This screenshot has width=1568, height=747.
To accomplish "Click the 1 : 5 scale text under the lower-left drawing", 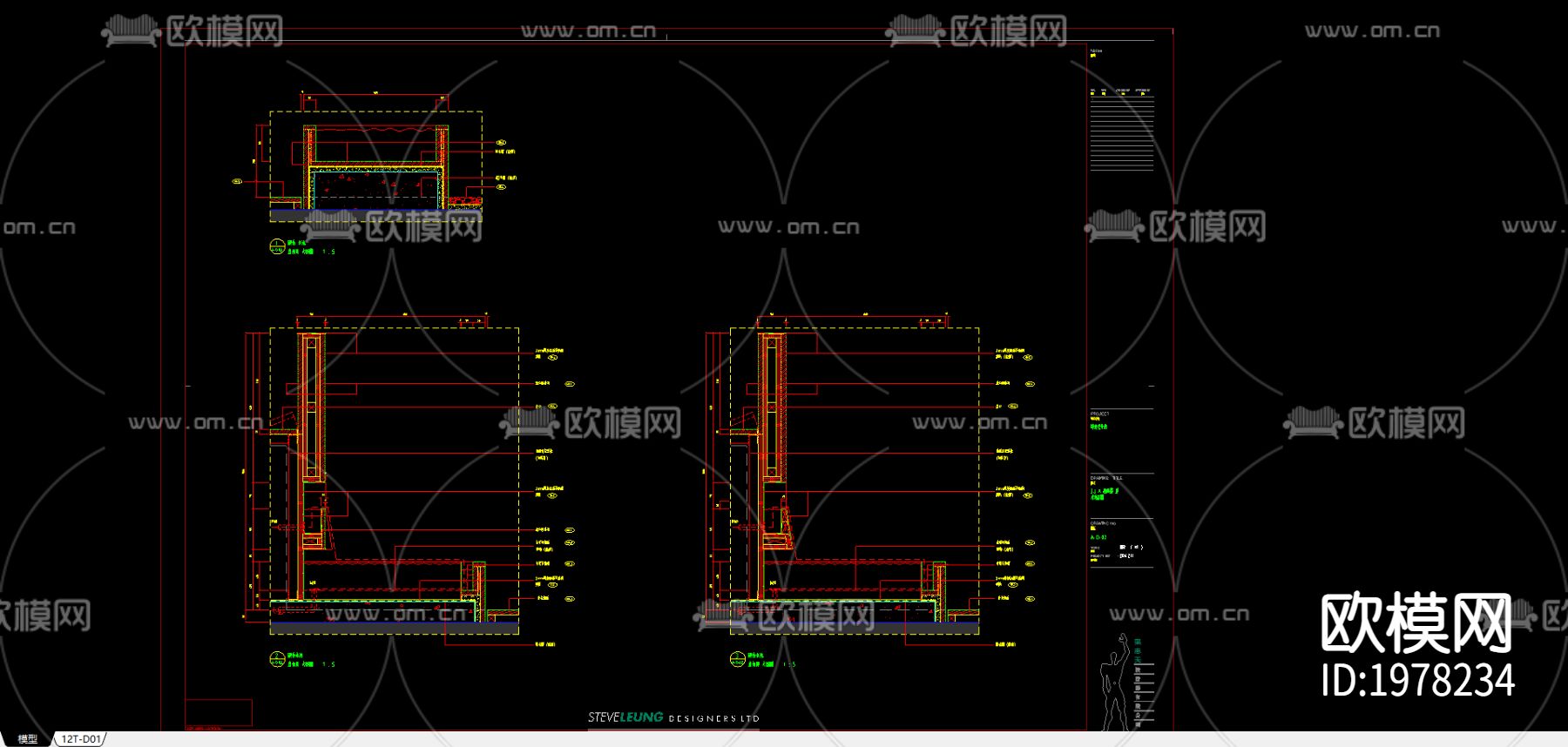I will pyautogui.click(x=328, y=664).
